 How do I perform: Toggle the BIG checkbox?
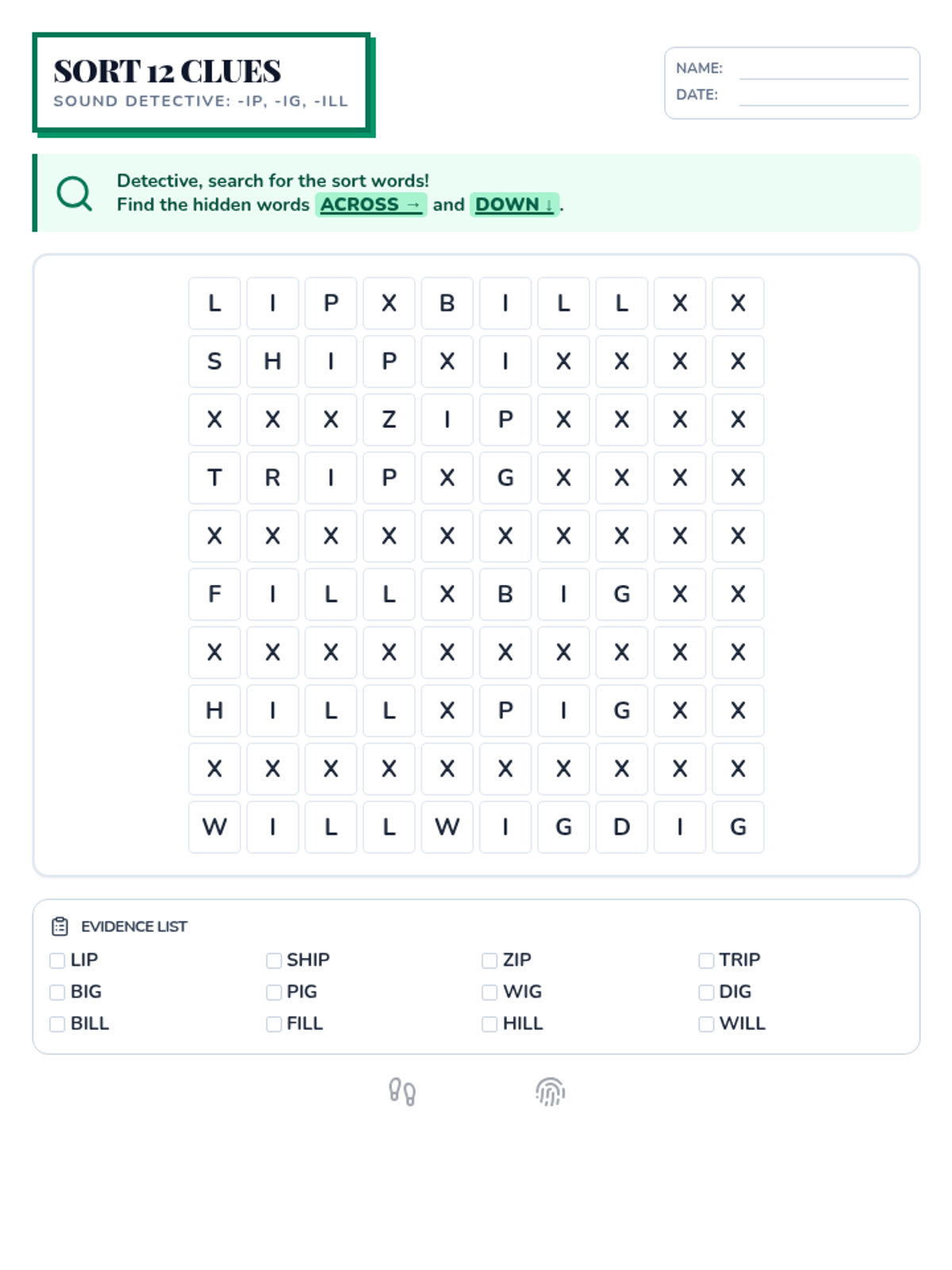[57, 992]
